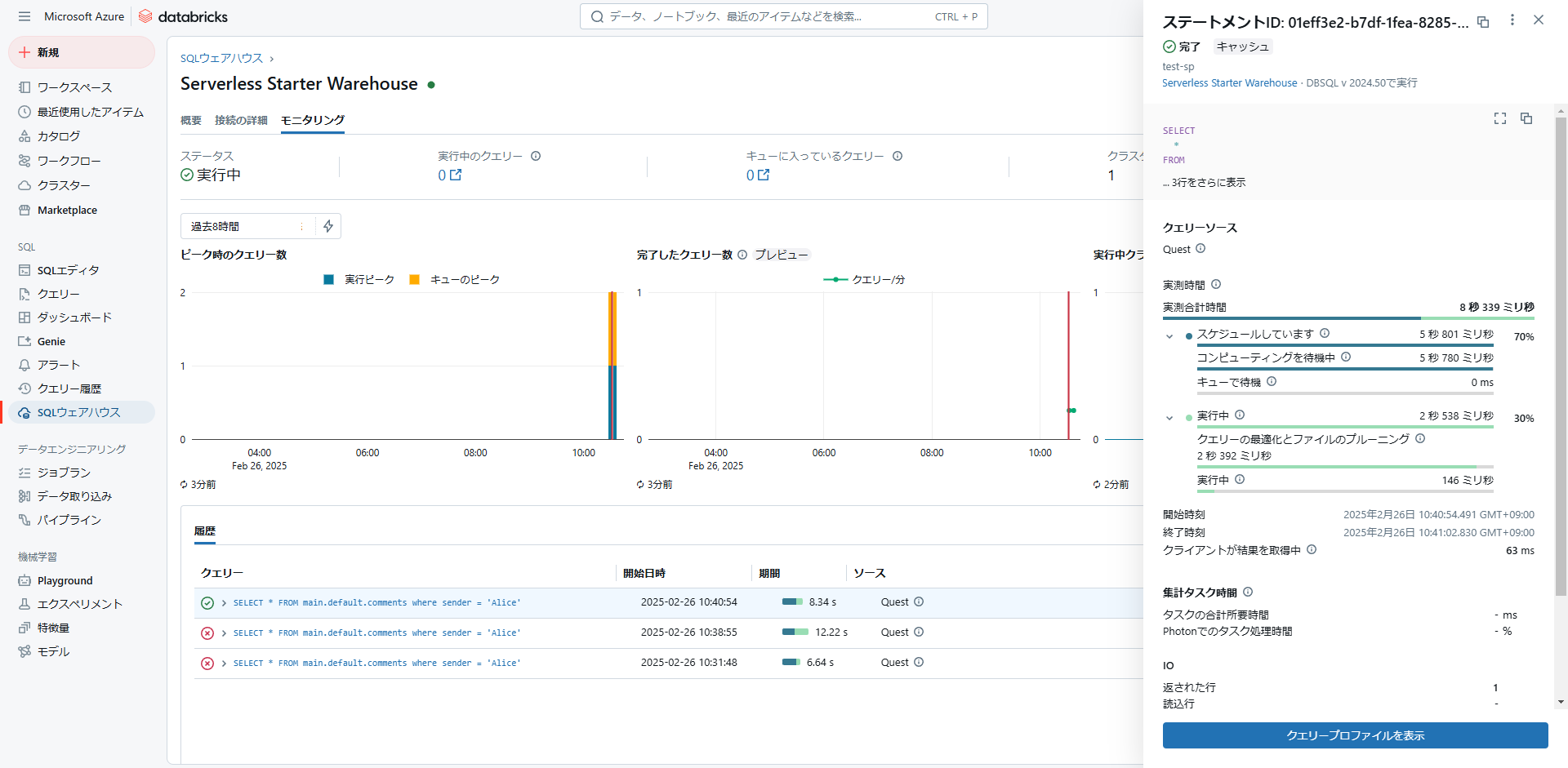Open the Serverless Starter Warehouse link

click(x=1229, y=82)
